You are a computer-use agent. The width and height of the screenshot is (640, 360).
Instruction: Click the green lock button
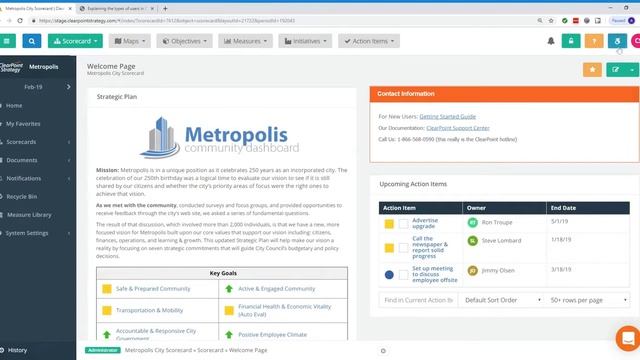pyautogui.click(x=571, y=41)
